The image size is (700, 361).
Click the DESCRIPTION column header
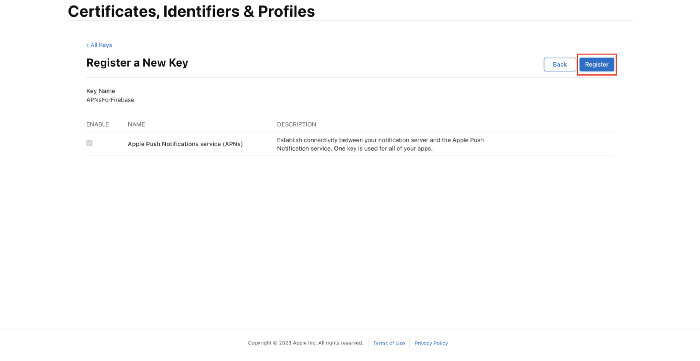click(x=296, y=124)
